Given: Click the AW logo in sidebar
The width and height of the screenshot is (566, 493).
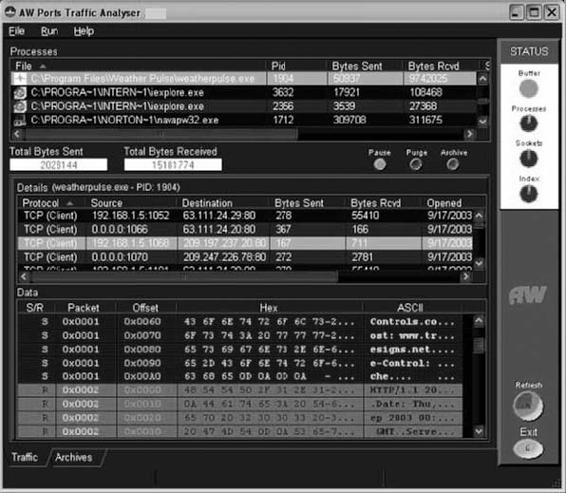Looking at the screenshot, I should tap(528, 296).
